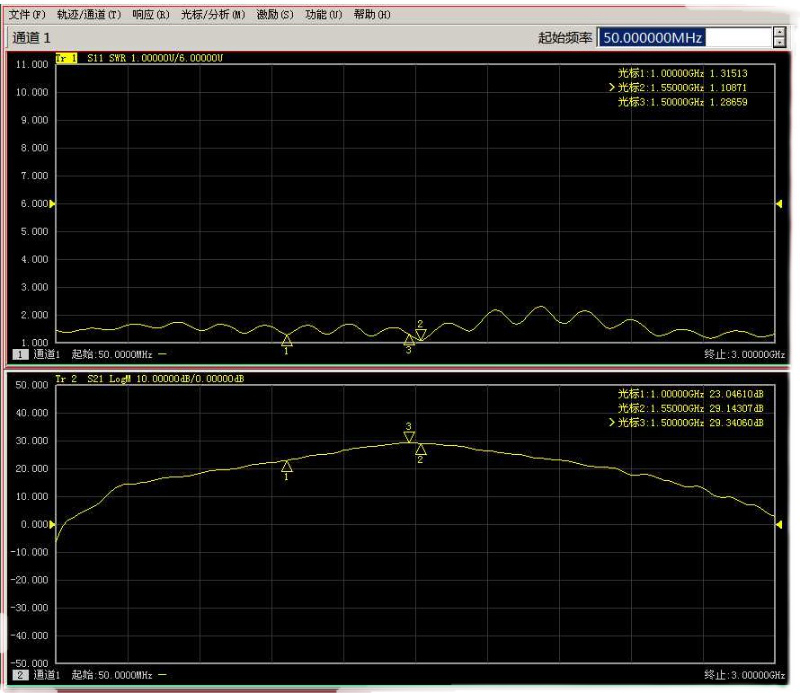
Task: Click marker 1 triangle on SWR trace
Action: [x=287, y=340]
